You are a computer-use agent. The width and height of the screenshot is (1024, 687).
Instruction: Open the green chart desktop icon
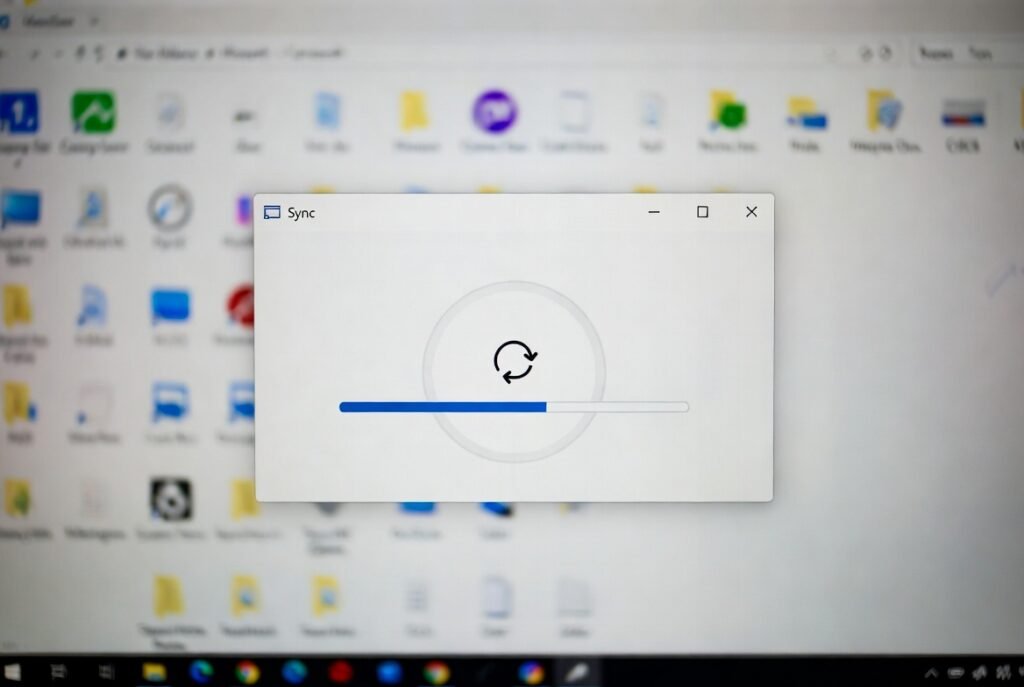[93, 112]
